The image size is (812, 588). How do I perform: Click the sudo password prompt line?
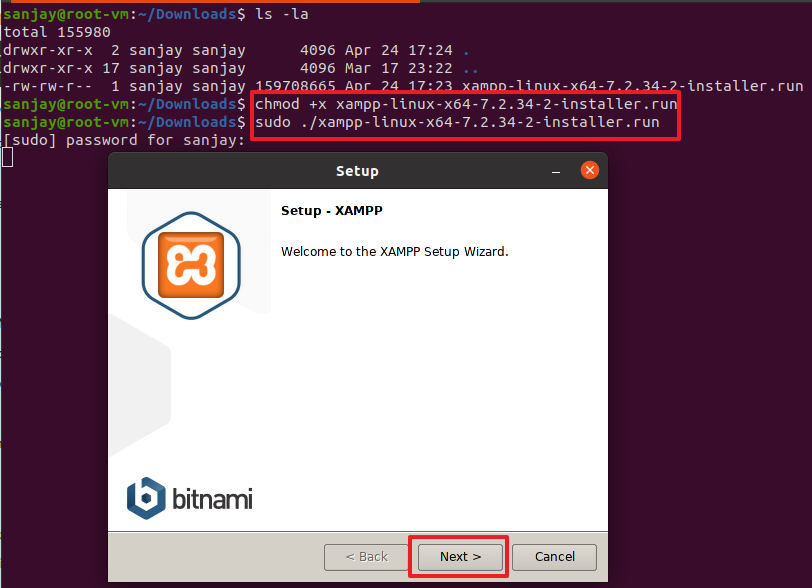123,140
